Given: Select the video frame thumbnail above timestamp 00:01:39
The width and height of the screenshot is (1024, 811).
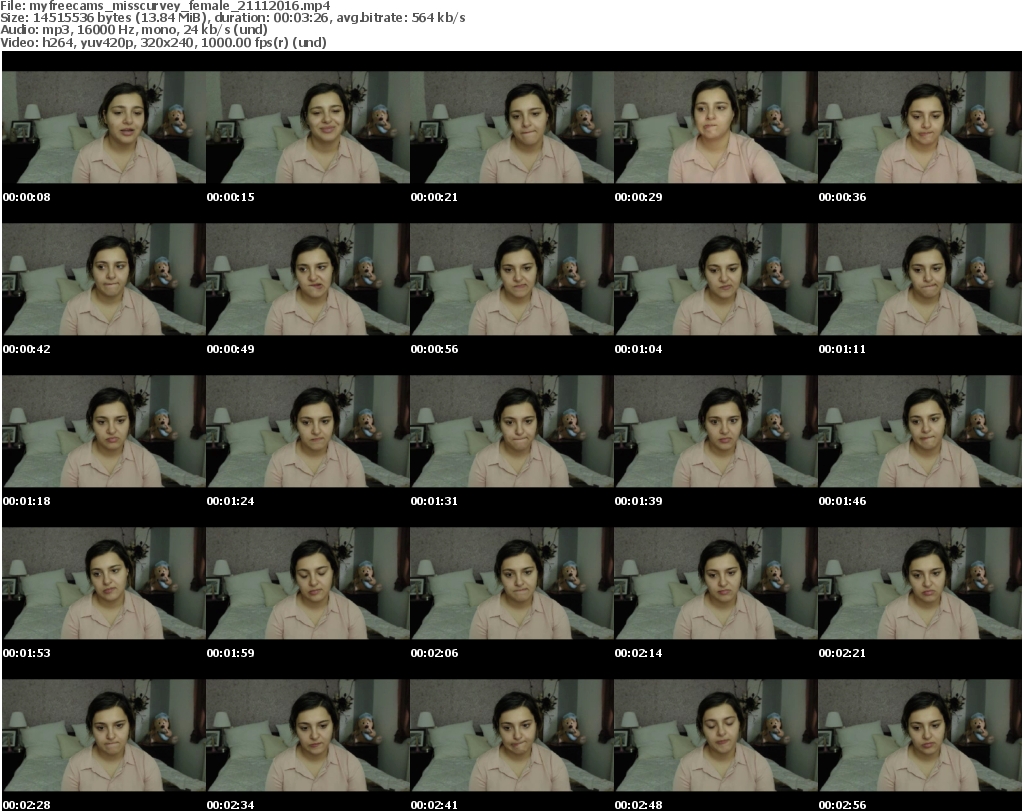Looking at the screenshot, I should coord(716,431).
